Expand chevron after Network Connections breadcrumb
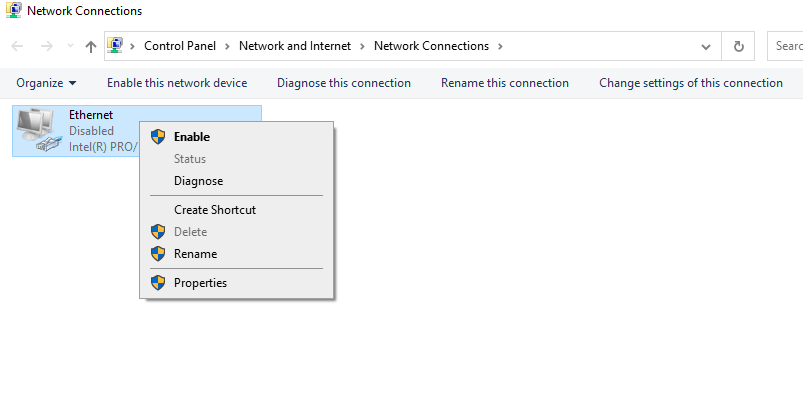803x409 pixels. pyautogui.click(x=500, y=46)
